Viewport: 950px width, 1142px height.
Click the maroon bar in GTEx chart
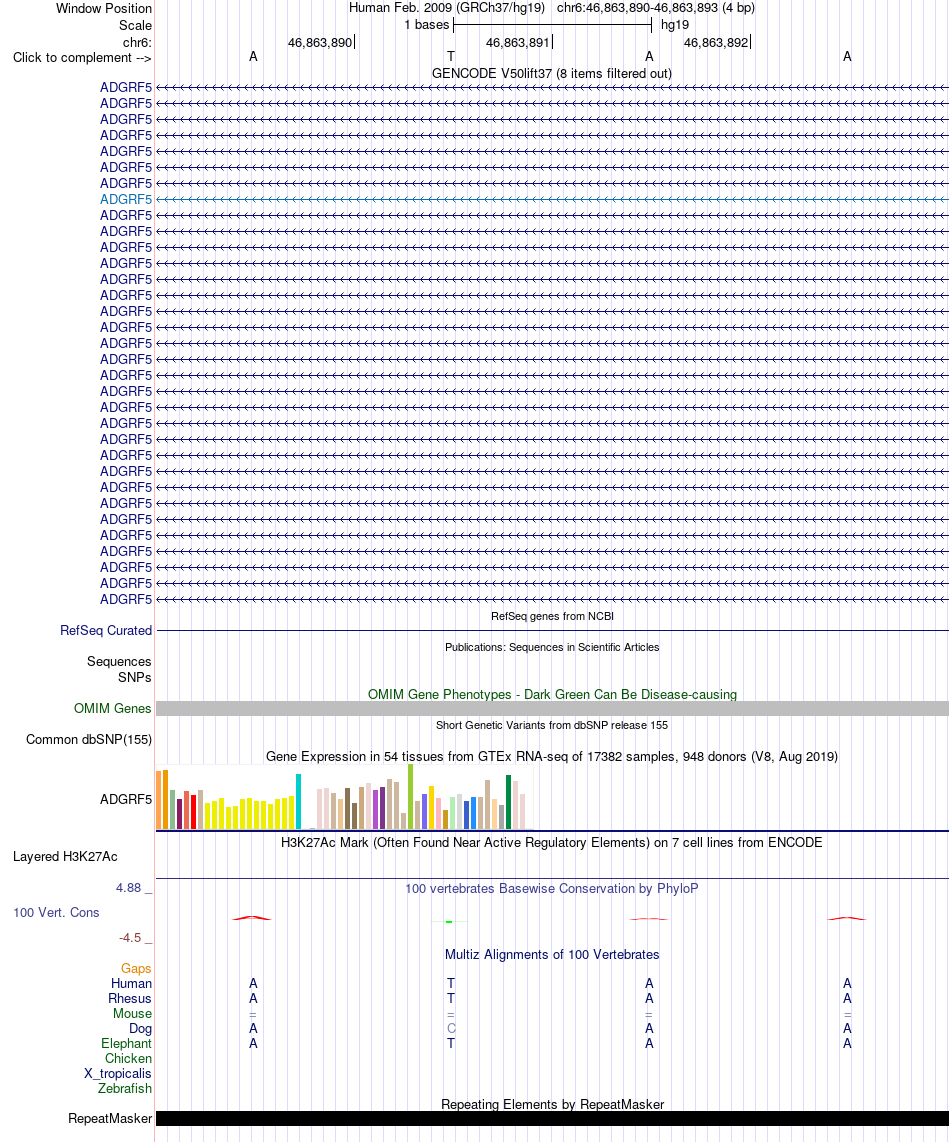[179, 814]
